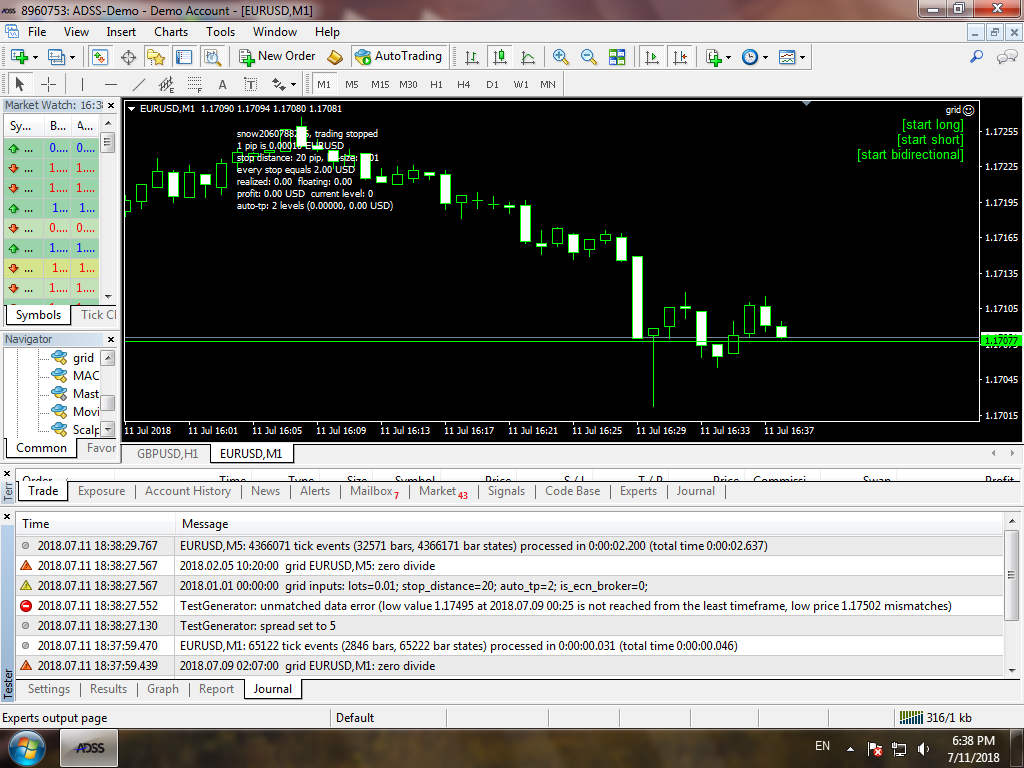Image resolution: width=1024 pixels, height=768 pixels.
Task: Open the Periods clock dropdown
Action: point(755,57)
